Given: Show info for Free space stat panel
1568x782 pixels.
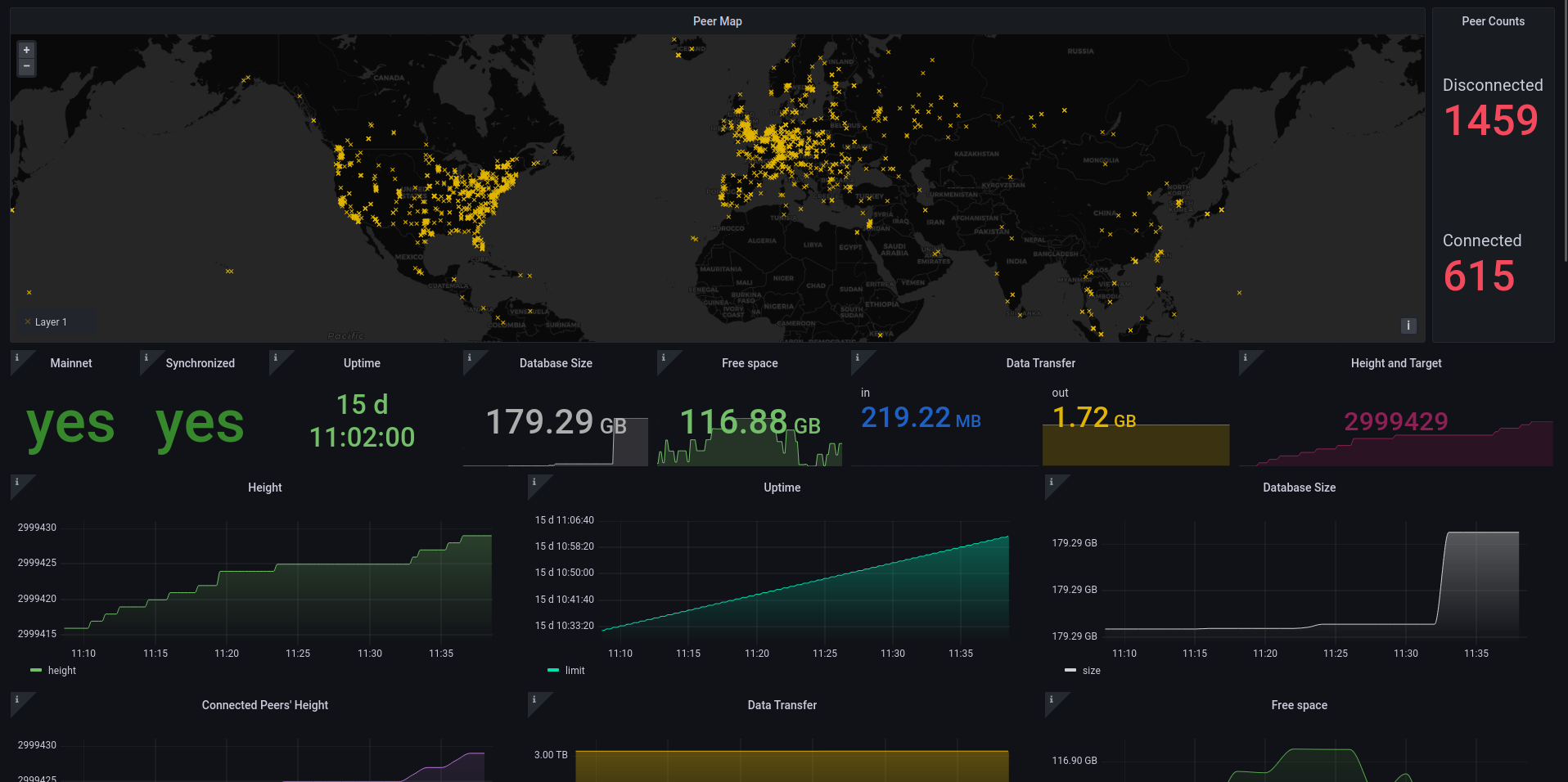Looking at the screenshot, I should [663, 357].
